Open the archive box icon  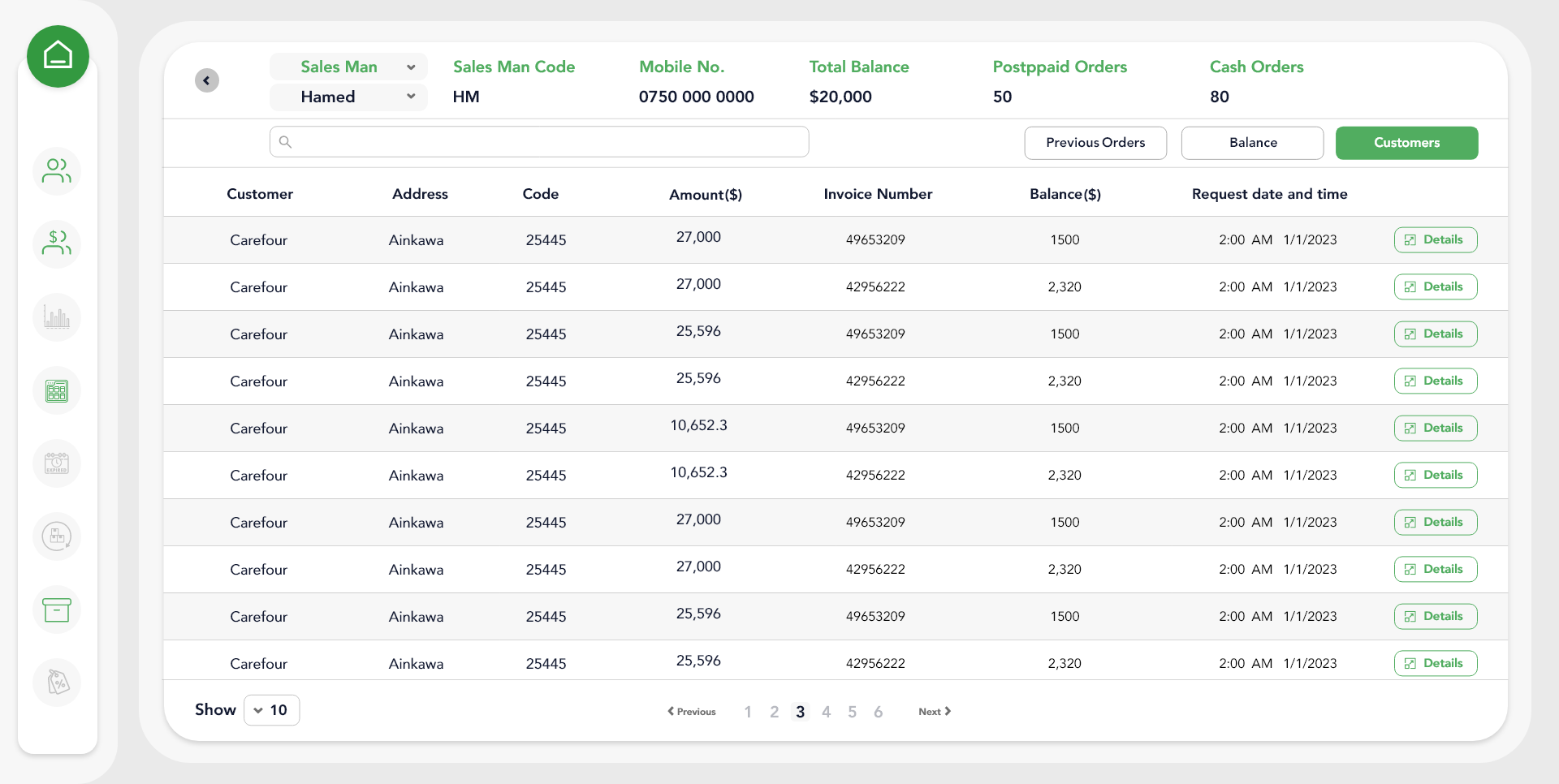click(x=57, y=610)
